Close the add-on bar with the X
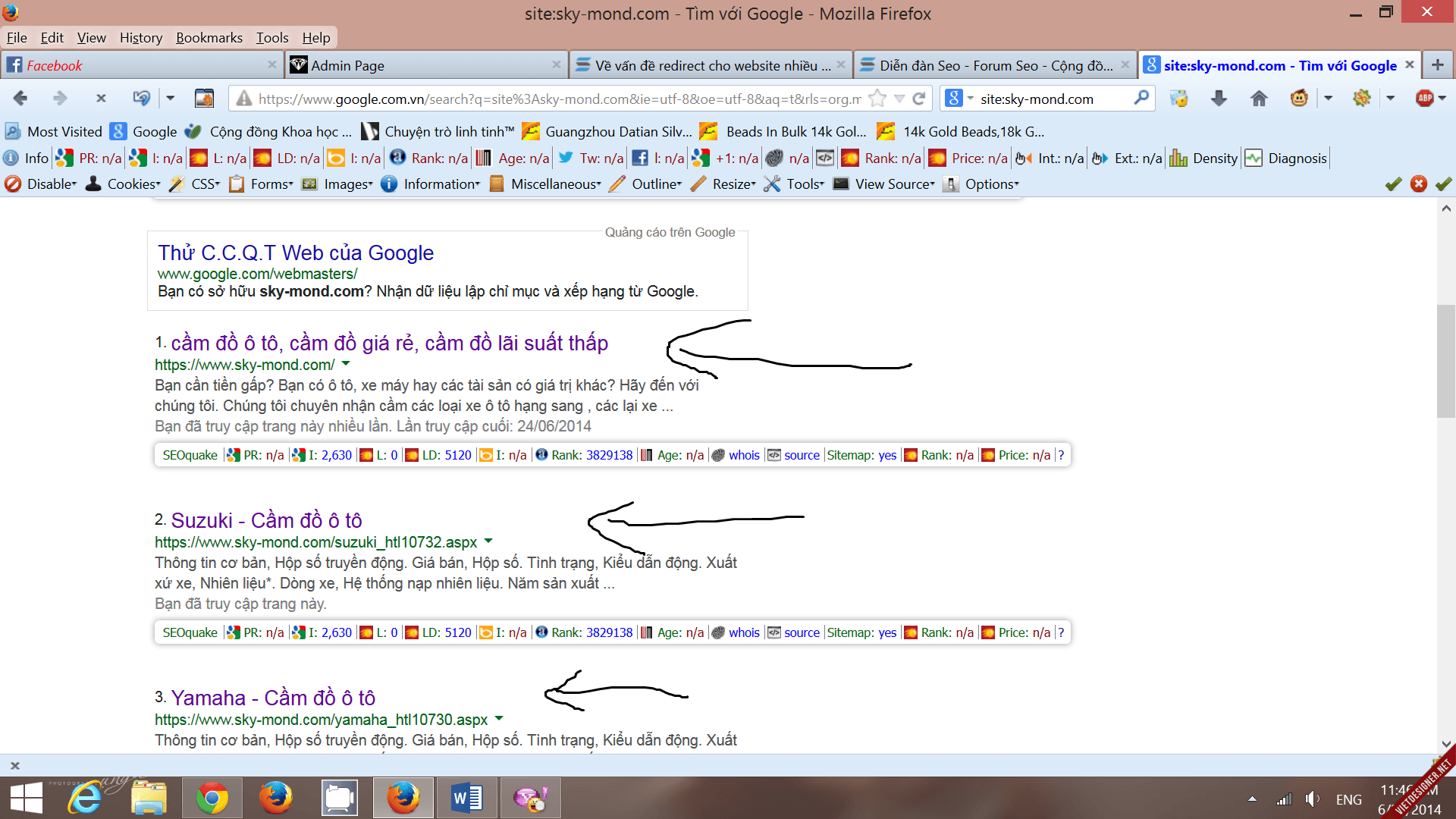Screen dimensions: 1456x819 15,766
